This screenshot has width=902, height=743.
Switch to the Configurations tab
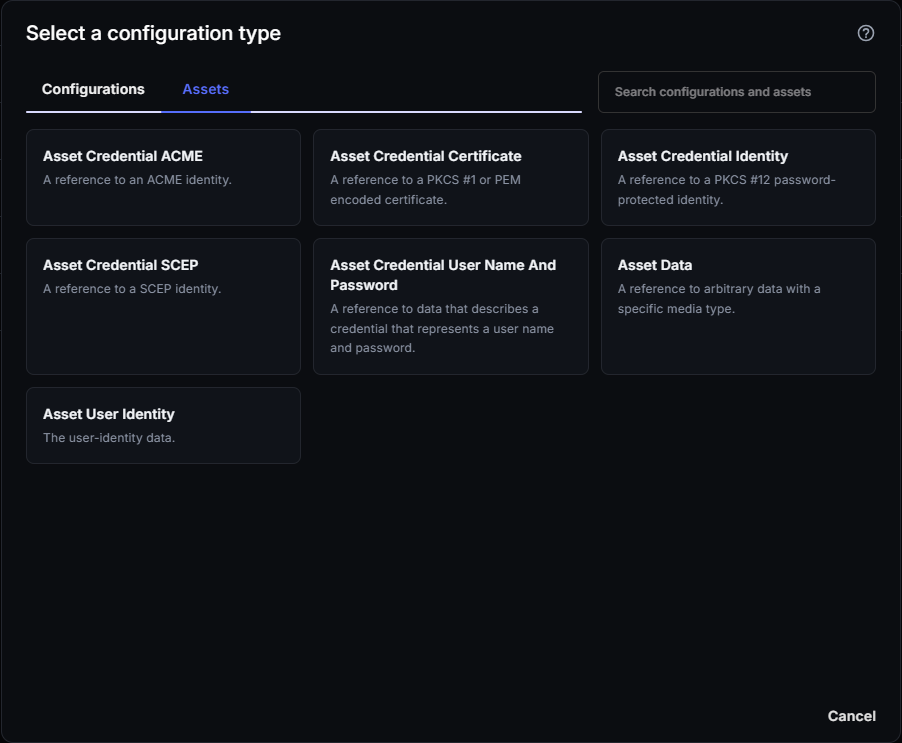pyautogui.click(x=93, y=90)
